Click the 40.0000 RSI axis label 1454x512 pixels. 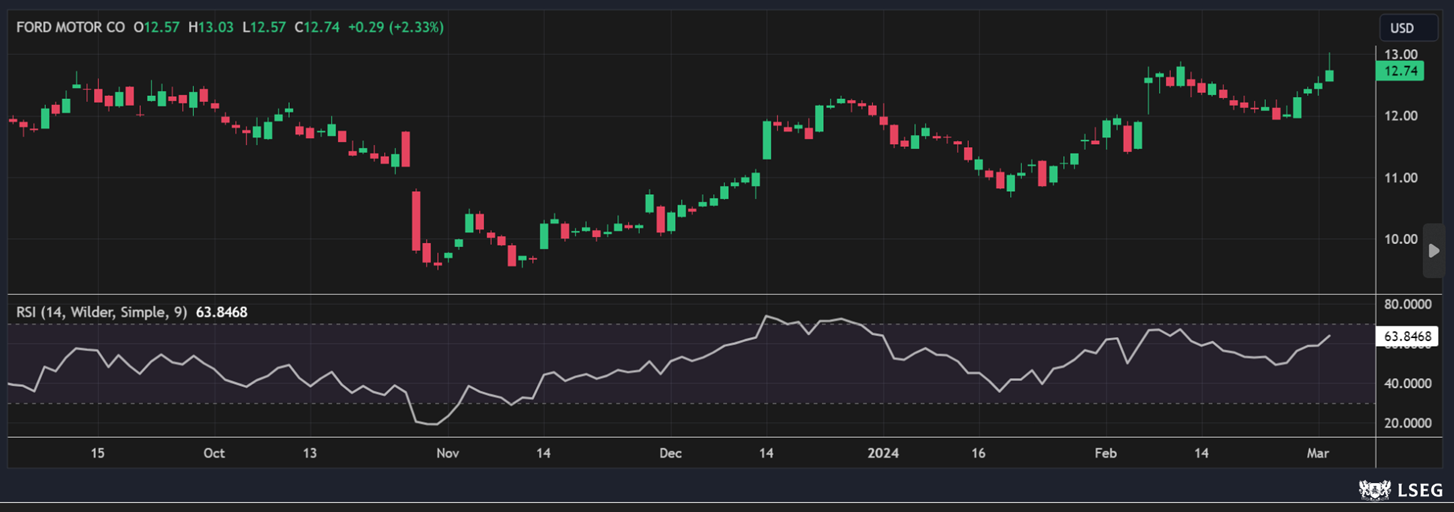coord(1407,384)
